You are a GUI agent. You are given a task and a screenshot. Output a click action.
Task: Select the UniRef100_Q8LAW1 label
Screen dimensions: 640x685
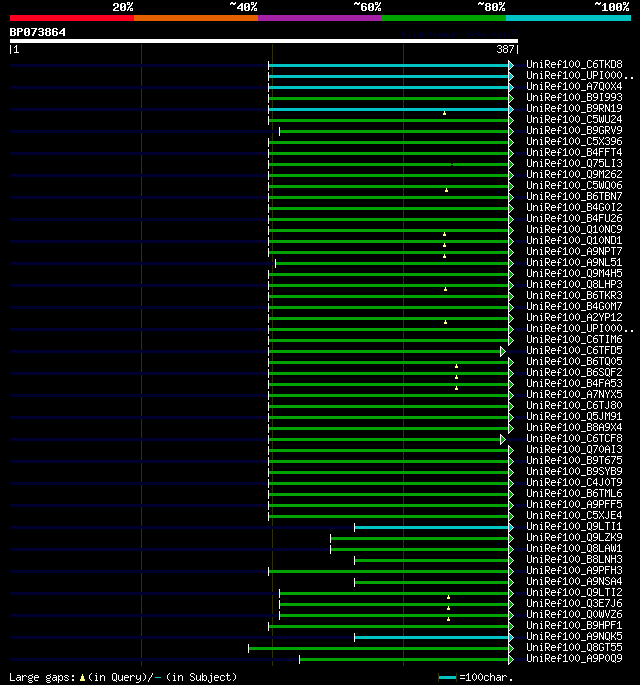click(x=574, y=548)
